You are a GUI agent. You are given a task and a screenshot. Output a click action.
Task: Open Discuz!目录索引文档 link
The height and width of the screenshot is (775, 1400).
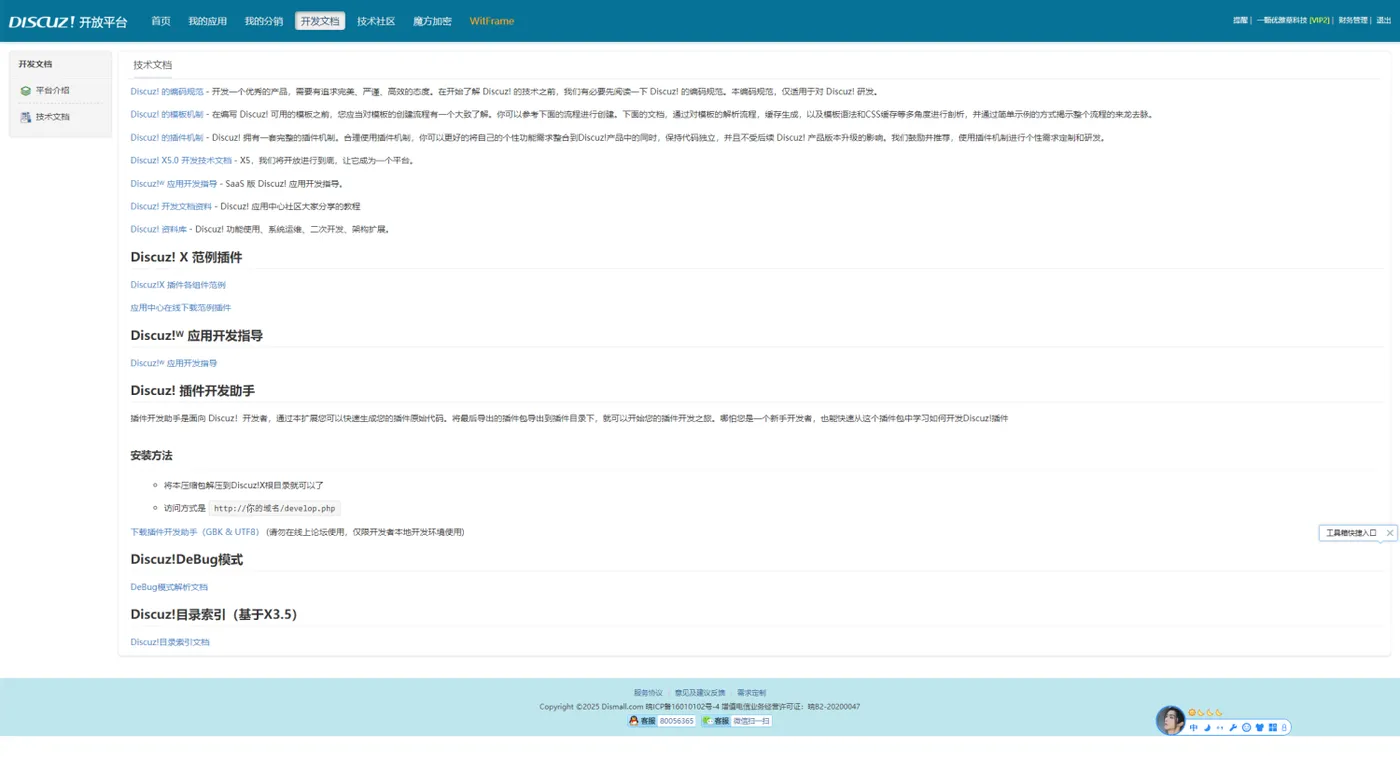click(x=170, y=642)
